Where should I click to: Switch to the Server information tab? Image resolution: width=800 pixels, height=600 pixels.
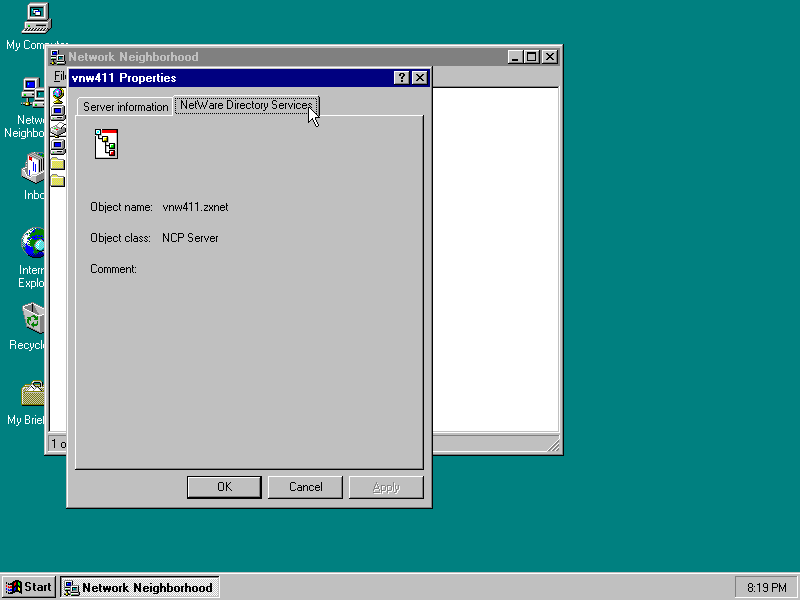click(125, 107)
